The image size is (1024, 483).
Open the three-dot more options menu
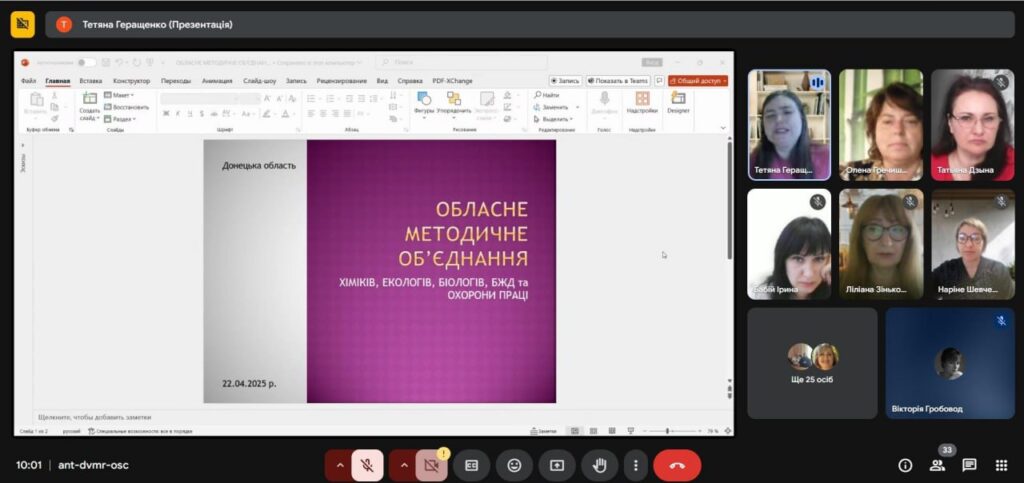pos(636,465)
